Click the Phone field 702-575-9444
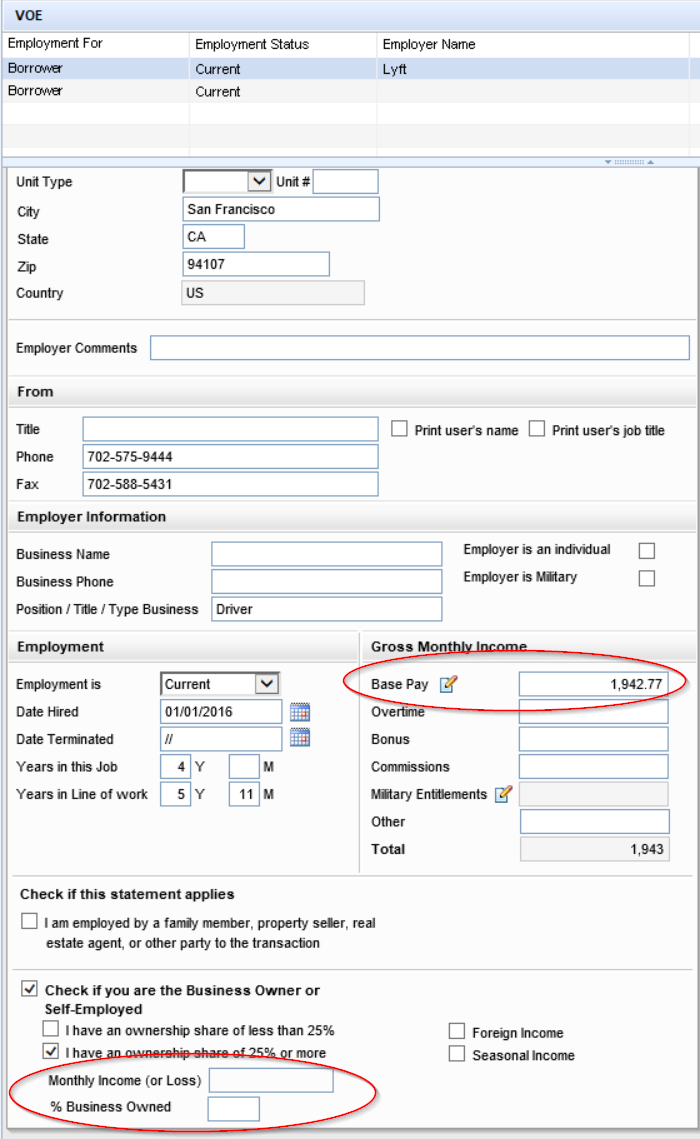 (x=230, y=457)
